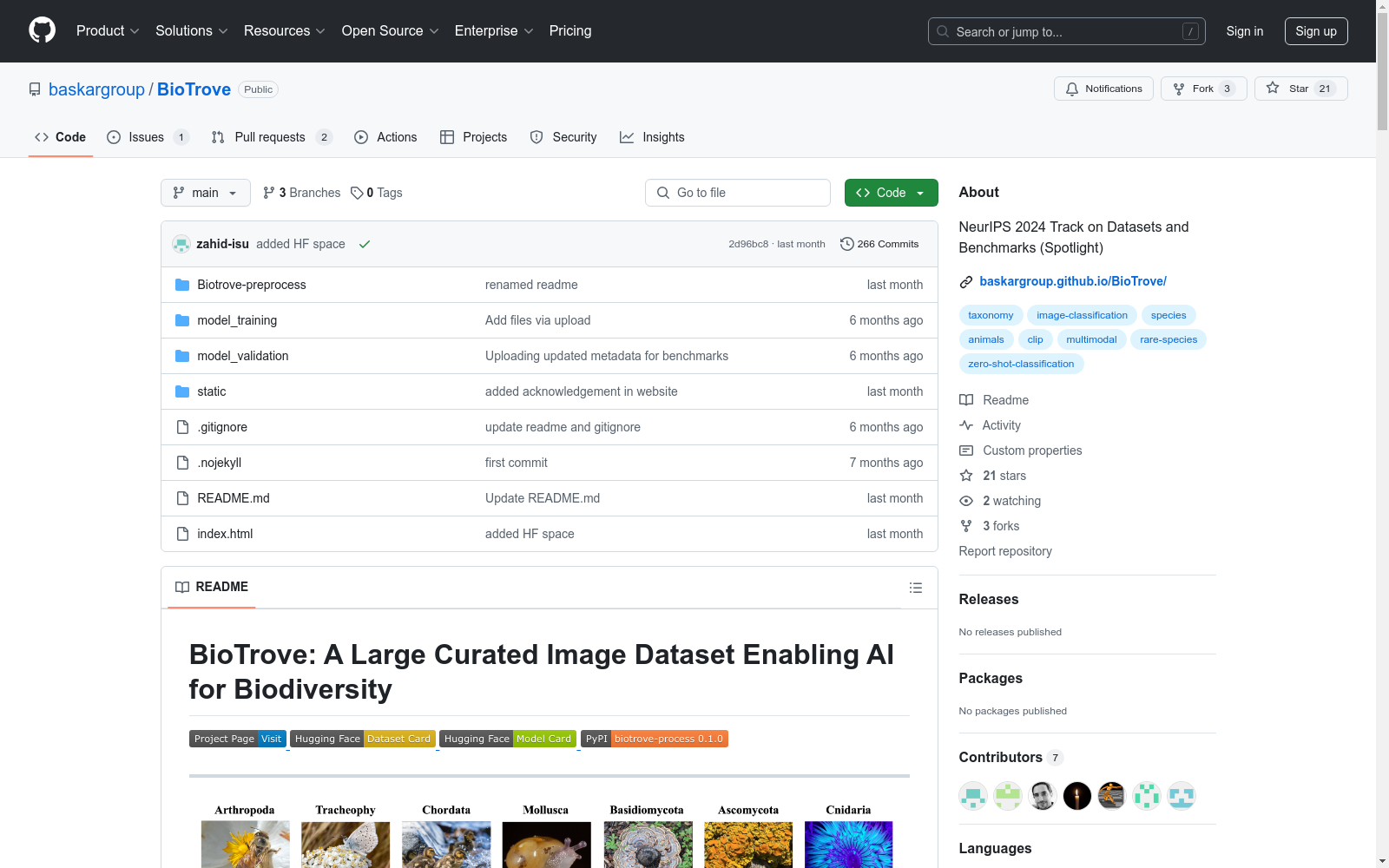
Task: Click Report repository
Action: click(1005, 551)
